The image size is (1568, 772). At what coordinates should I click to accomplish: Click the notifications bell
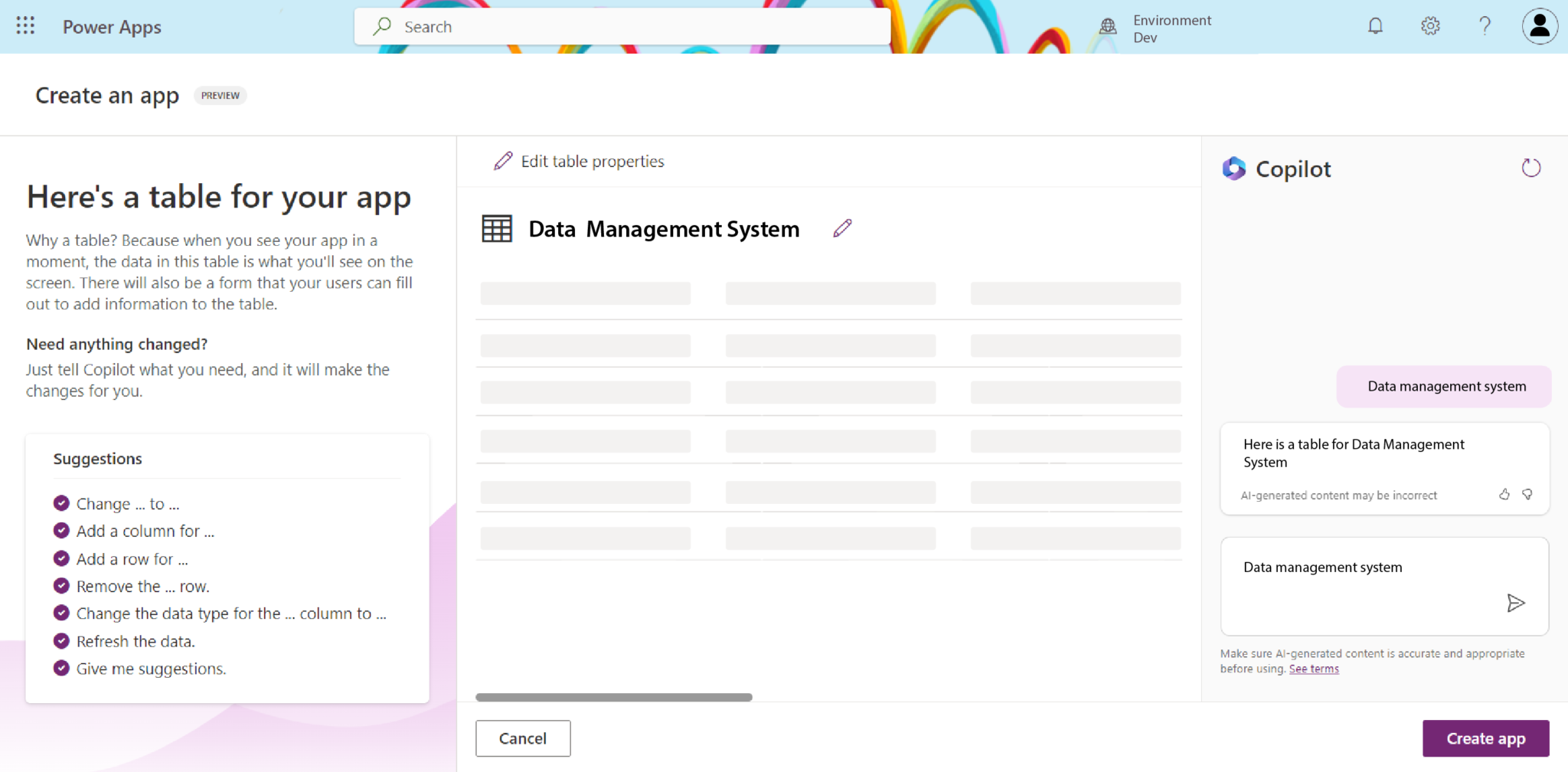point(1375,25)
